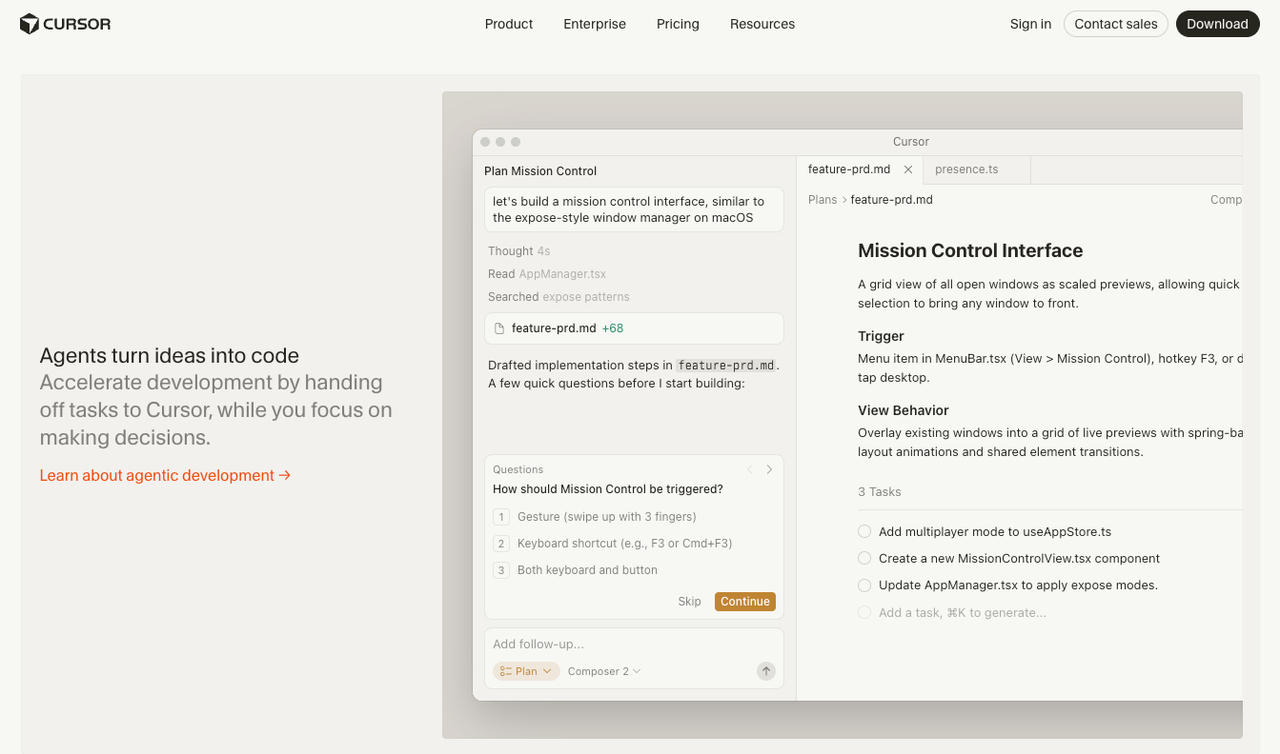Click the 3 Tasks label
This screenshot has height=754, width=1280.
point(879,492)
